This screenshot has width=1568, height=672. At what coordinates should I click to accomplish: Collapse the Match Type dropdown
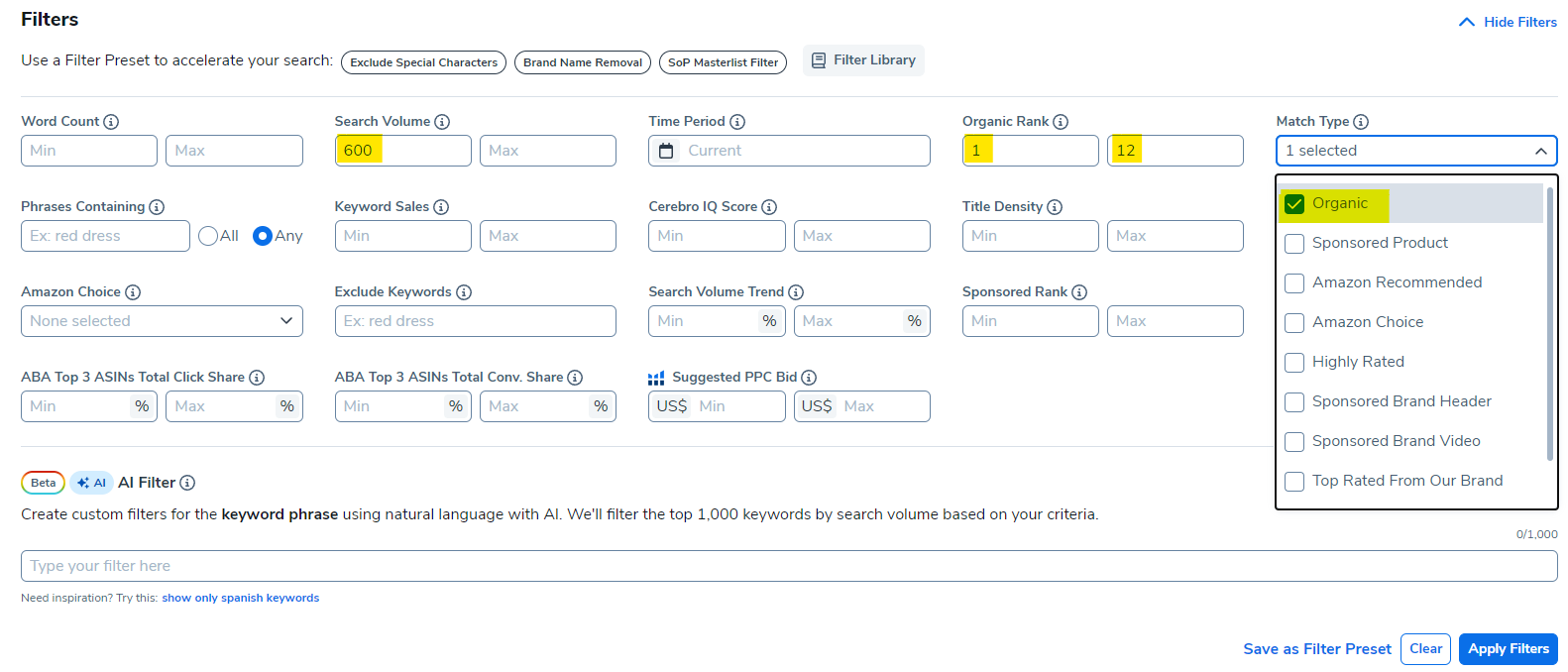pos(1540,151)
